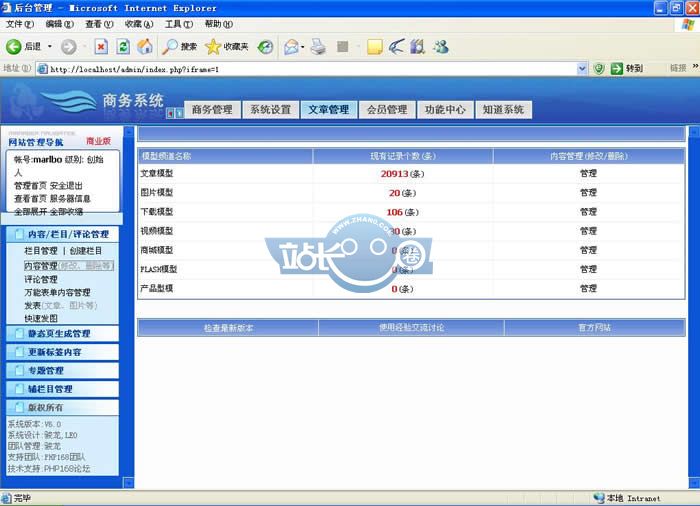Open the Mail icon dropdown arrow
The width and height of the screenshot is (700, 506).
pos(303,47)
